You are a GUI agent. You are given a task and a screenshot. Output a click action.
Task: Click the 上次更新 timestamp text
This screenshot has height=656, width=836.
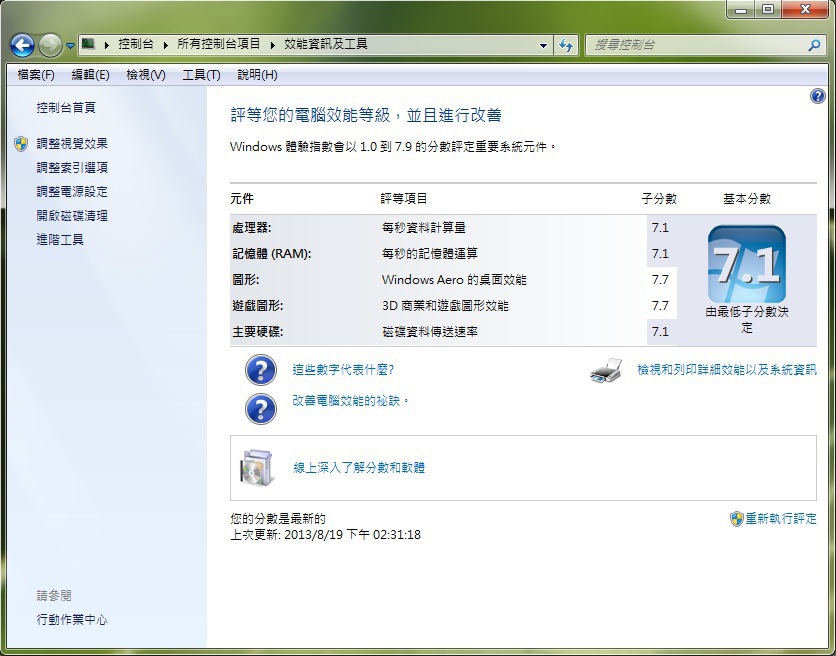click(x=325, y=534)
